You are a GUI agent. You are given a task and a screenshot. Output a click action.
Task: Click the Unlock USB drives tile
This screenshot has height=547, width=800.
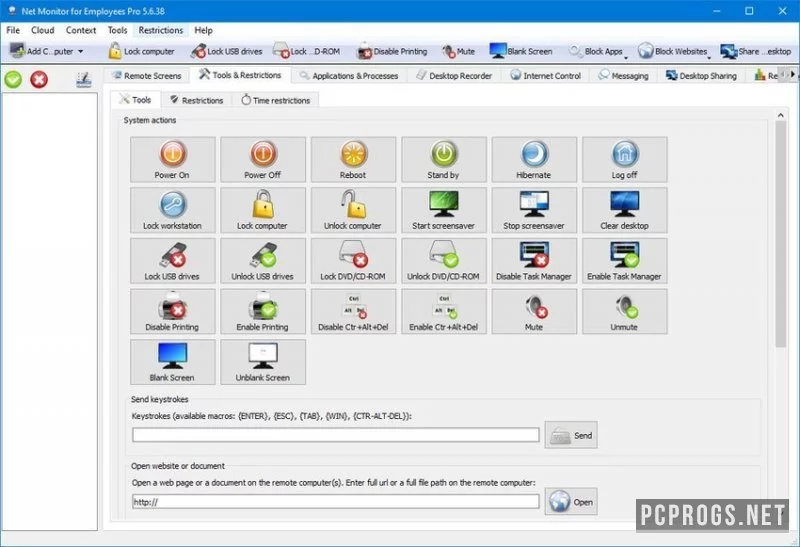click(263, 260)
